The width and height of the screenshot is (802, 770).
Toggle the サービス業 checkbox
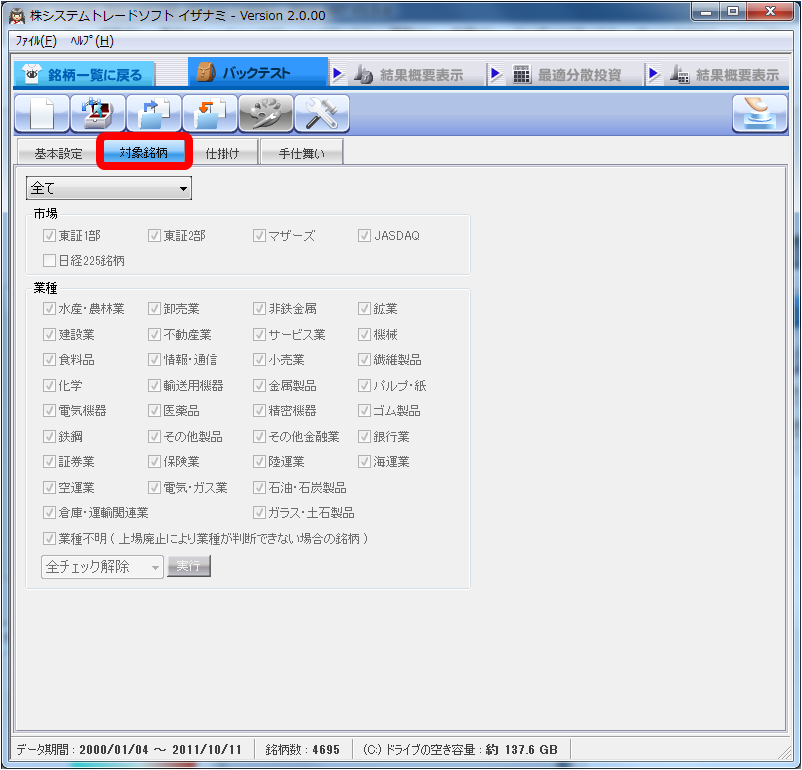(259, 335)
